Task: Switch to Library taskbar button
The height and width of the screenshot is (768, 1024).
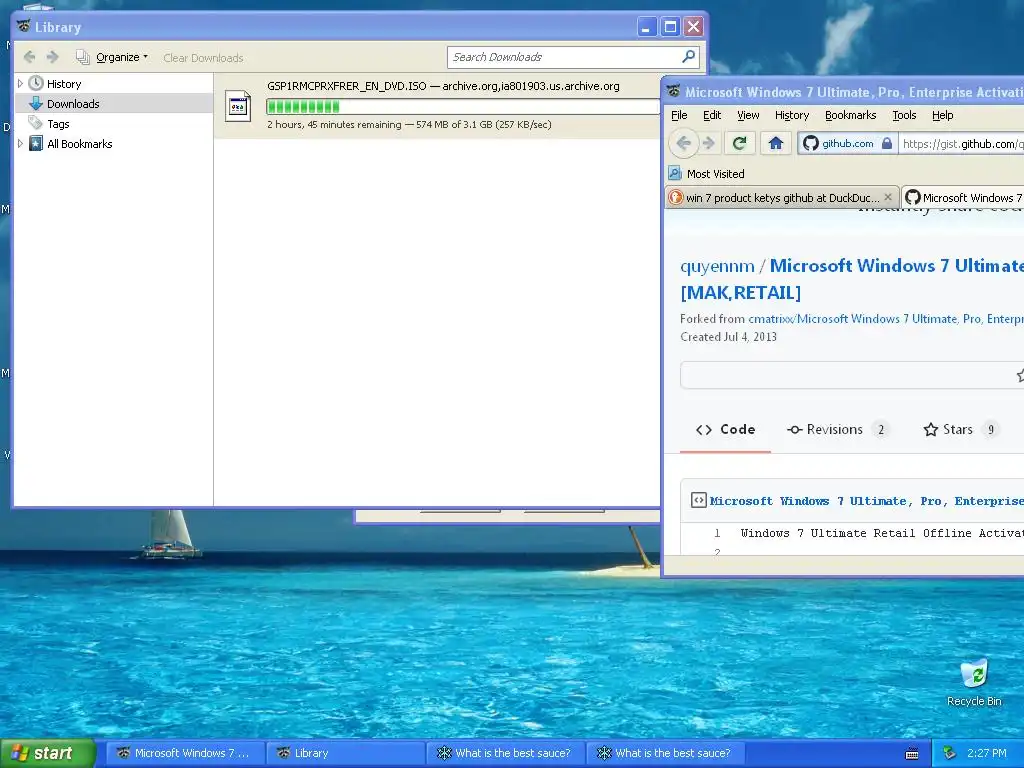Action: coord(345,753)
